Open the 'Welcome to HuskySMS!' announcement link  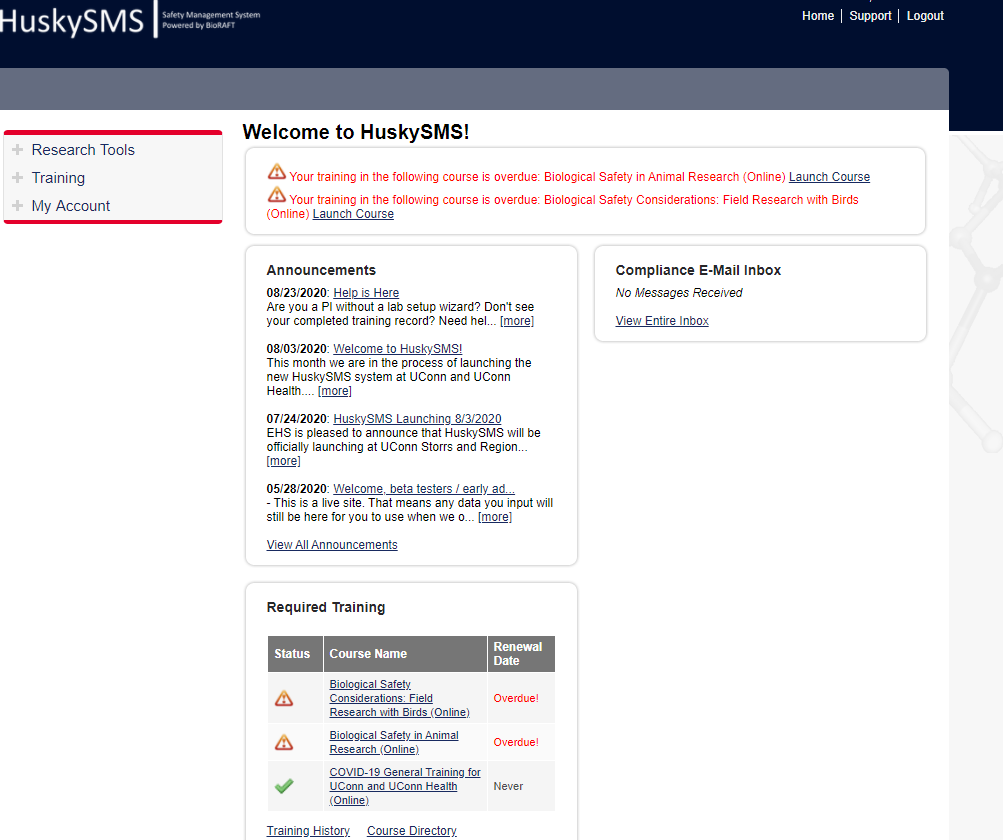click(x=397, y=349)
